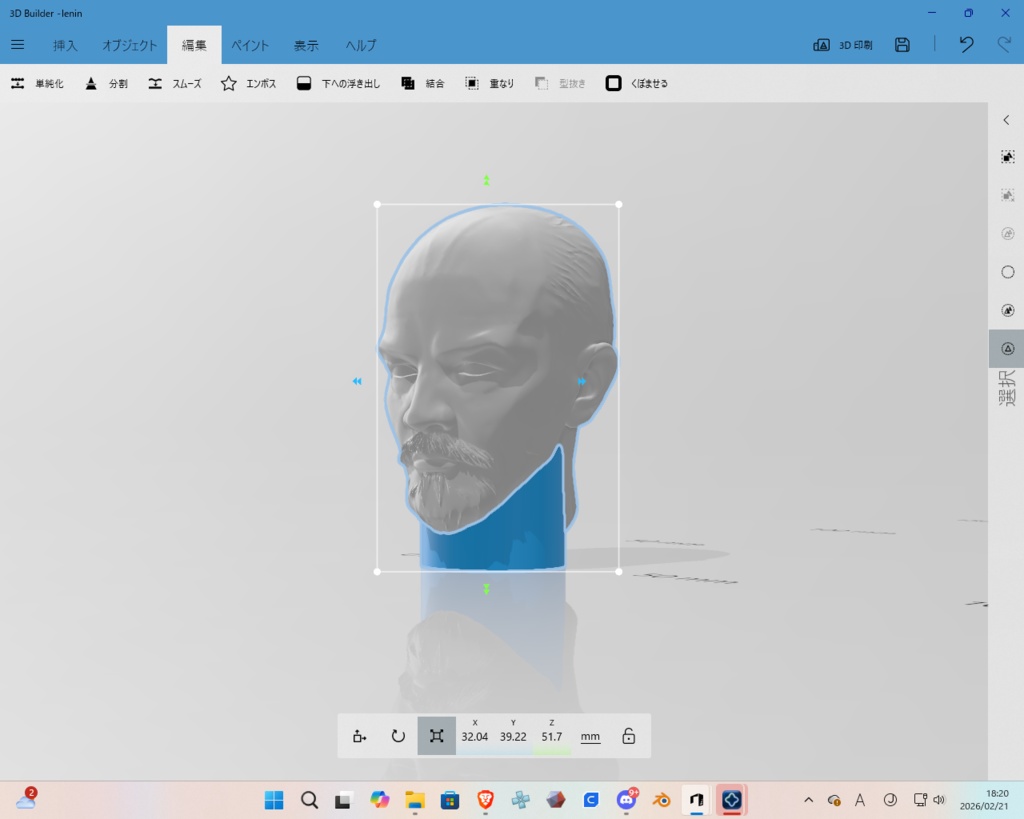
Task: Select the 重なり (Intersect) tool
Action: [489, 84]
